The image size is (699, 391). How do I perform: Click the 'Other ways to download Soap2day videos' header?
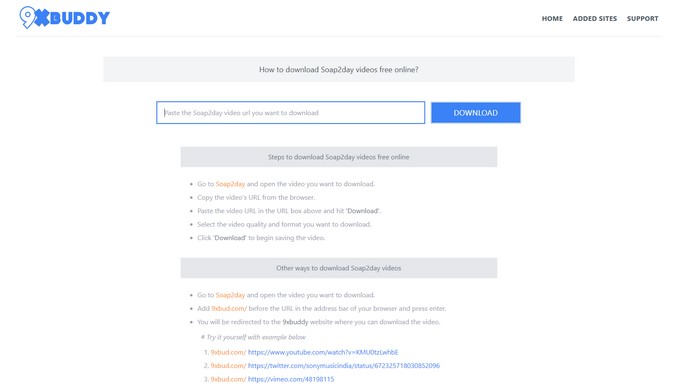(x=339, y=268)
